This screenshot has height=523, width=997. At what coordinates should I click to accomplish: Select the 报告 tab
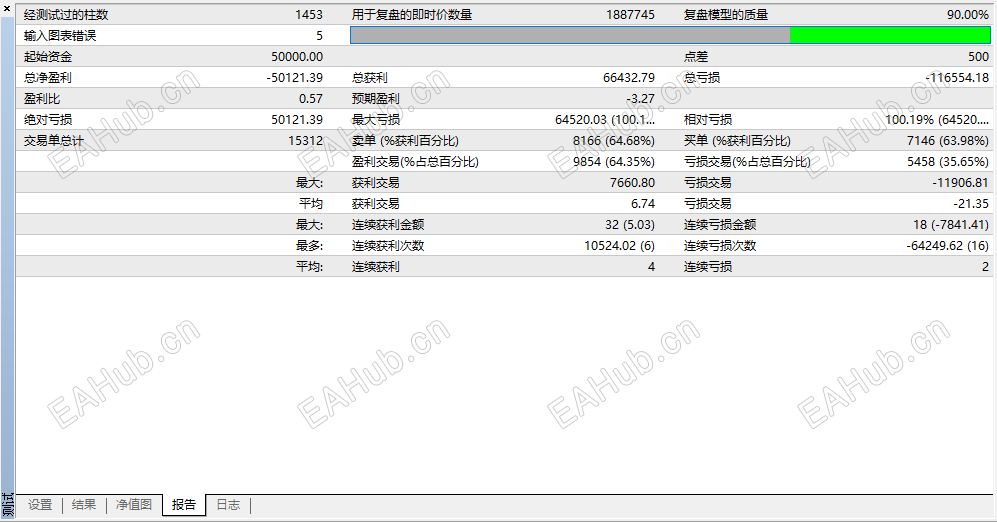[x=184, y=505]
